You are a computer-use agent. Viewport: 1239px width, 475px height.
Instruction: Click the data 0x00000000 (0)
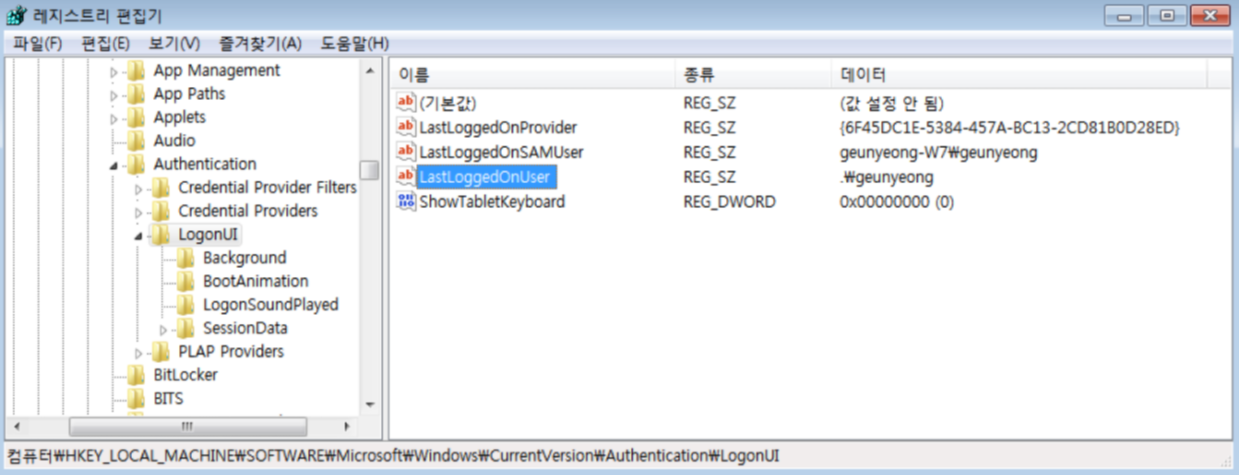click(x=897, y=201)
